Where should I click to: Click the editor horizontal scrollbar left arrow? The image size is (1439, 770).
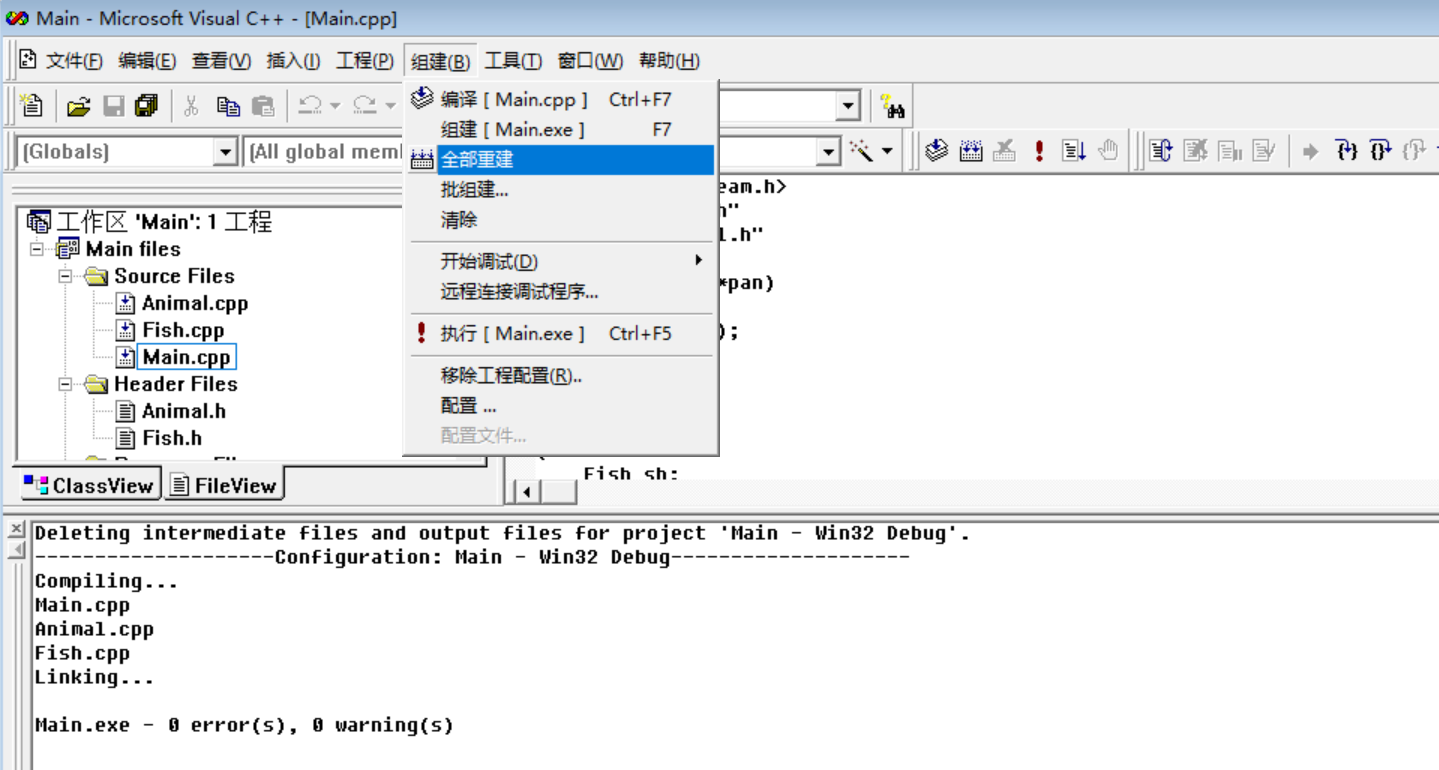(526, 491)
